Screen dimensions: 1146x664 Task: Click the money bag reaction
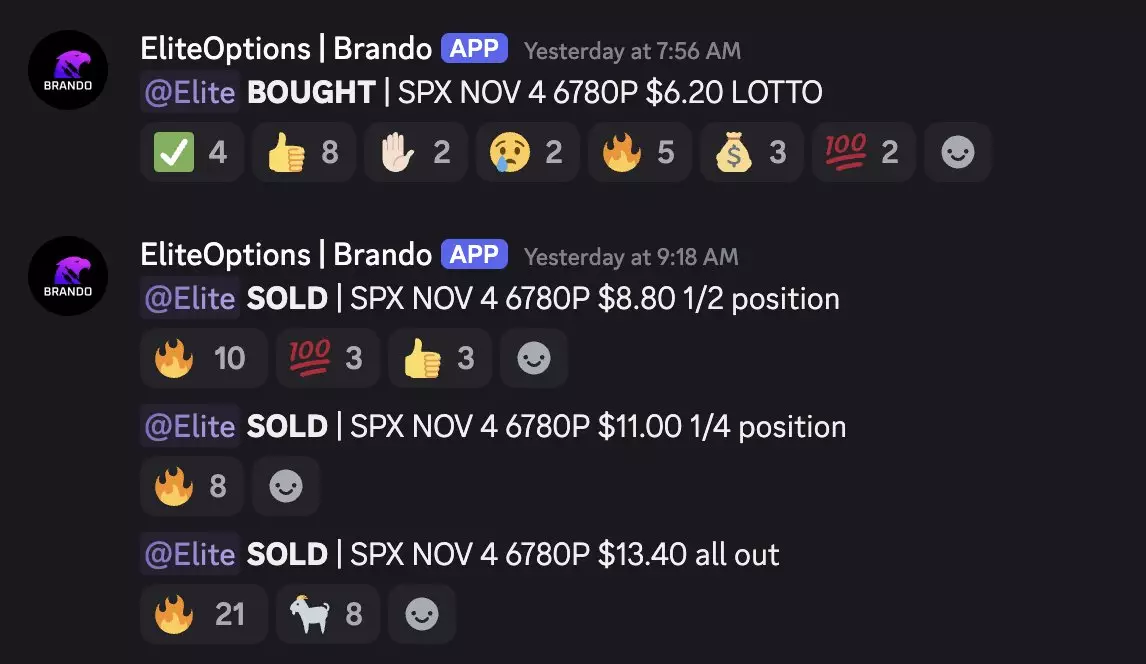(x=751, y=152)
